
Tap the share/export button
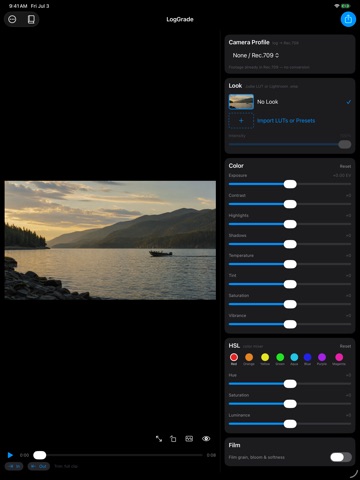pos(348,19)
